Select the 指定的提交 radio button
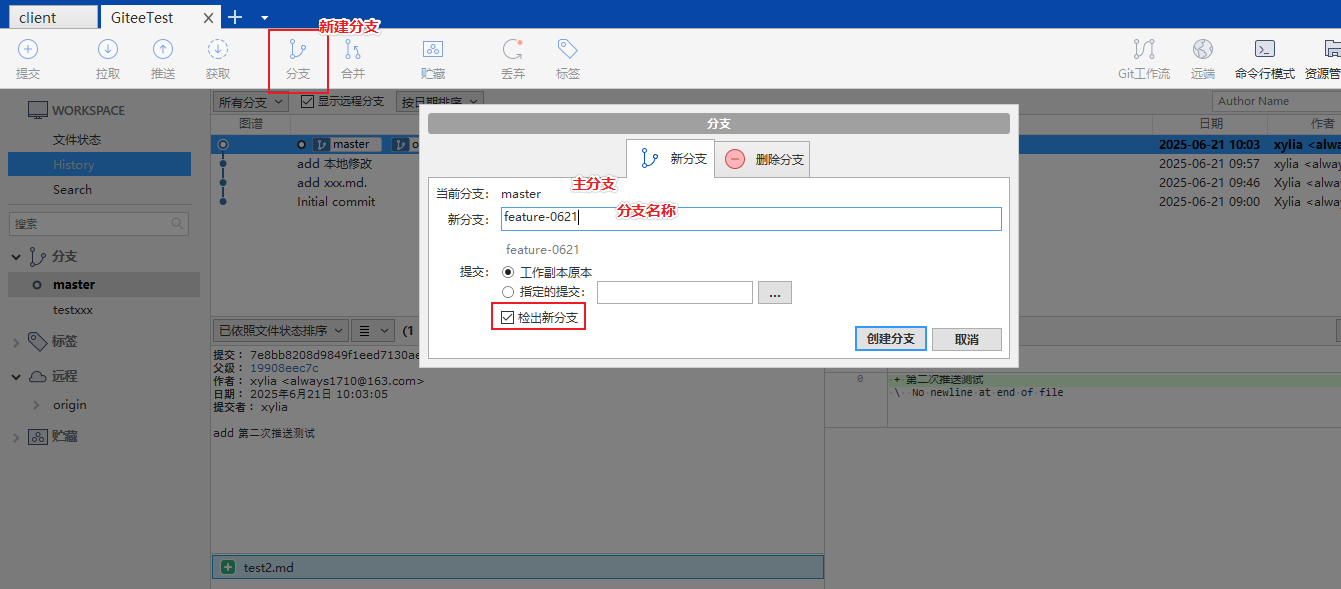This screenshot has width=1341, height=589. click(x=509, y=292)
